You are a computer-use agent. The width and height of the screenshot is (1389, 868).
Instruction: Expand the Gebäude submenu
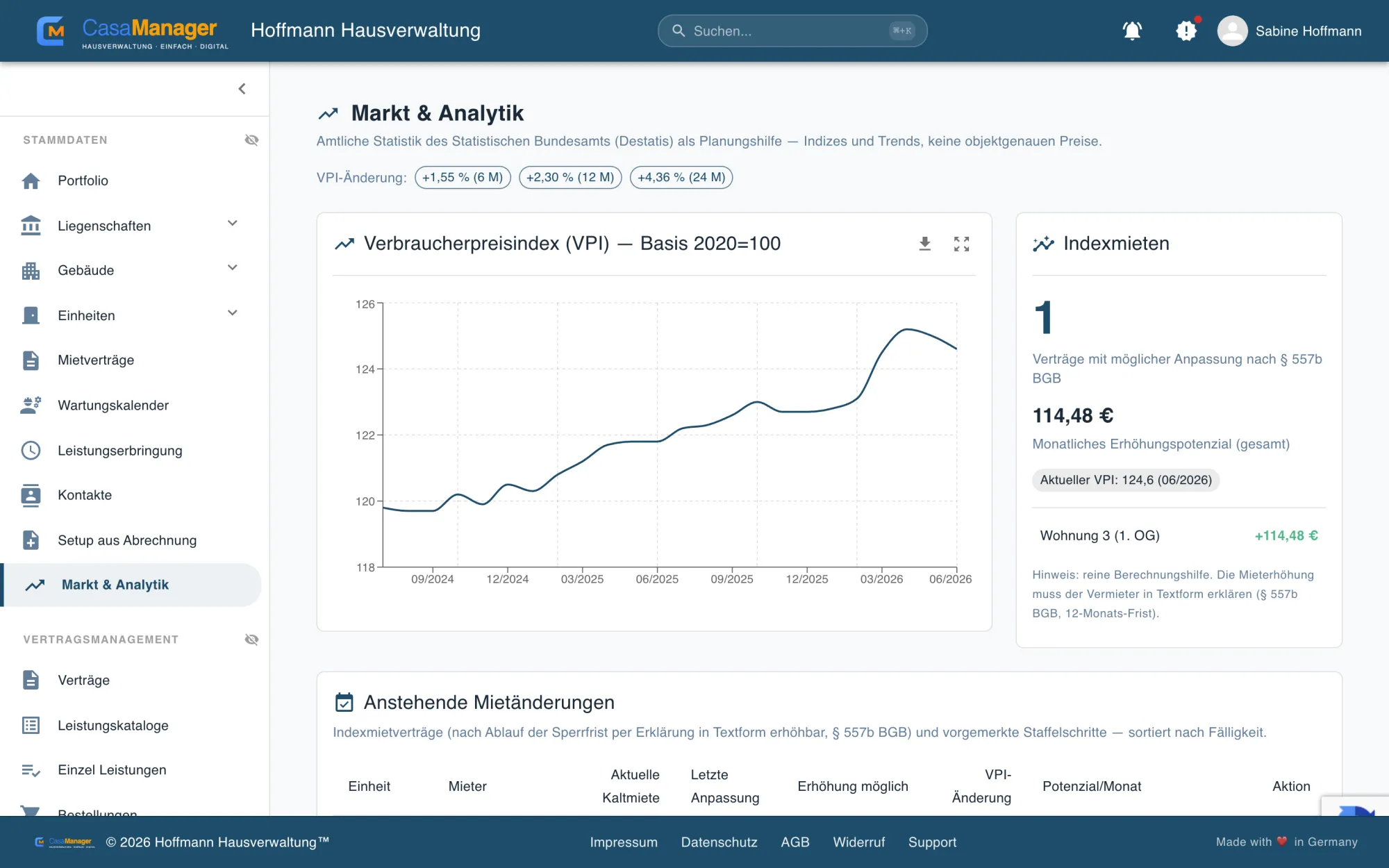click(233, 268)
